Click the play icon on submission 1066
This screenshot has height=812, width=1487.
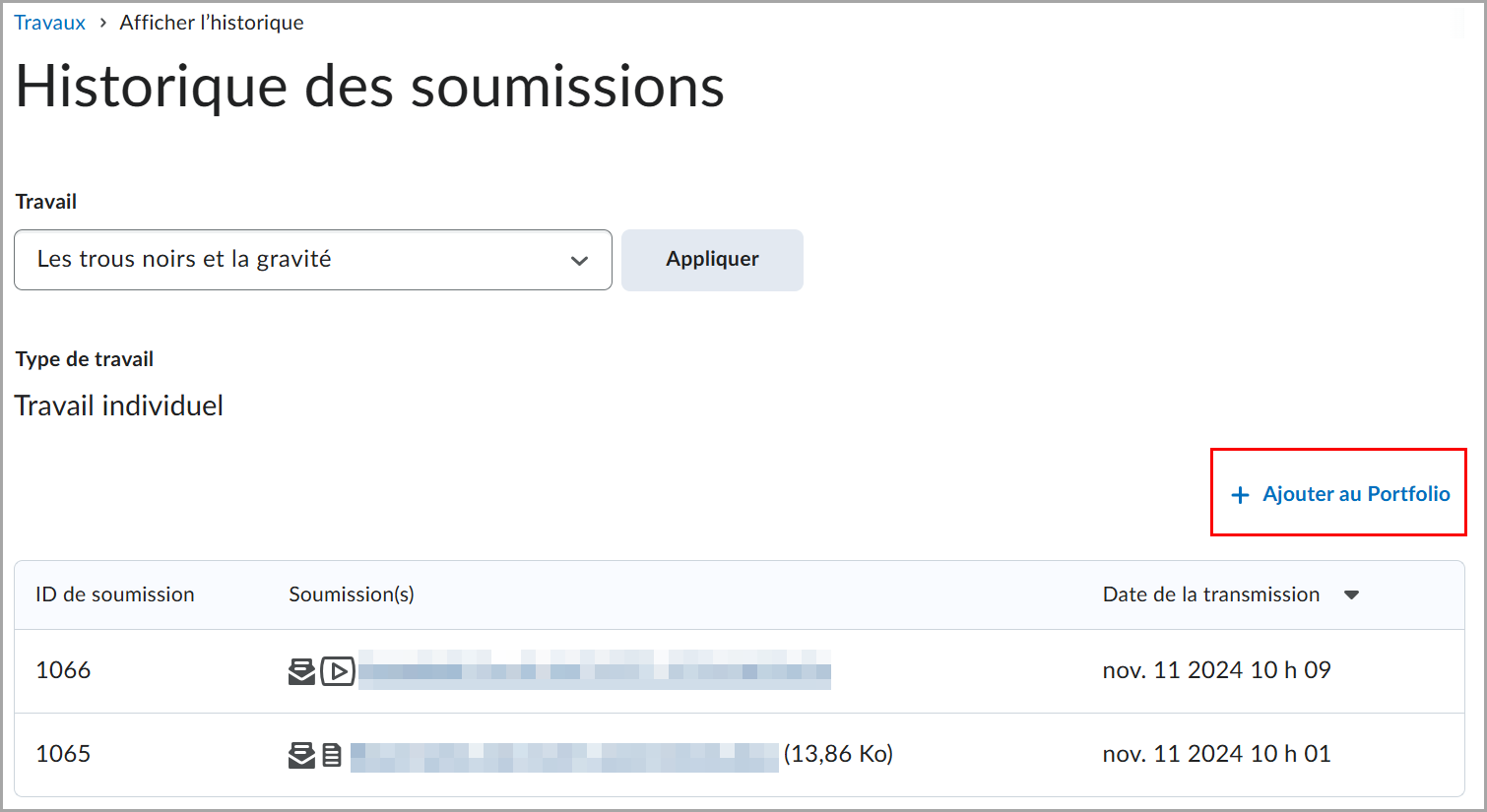pyautogui.click(x=337, y=670)
